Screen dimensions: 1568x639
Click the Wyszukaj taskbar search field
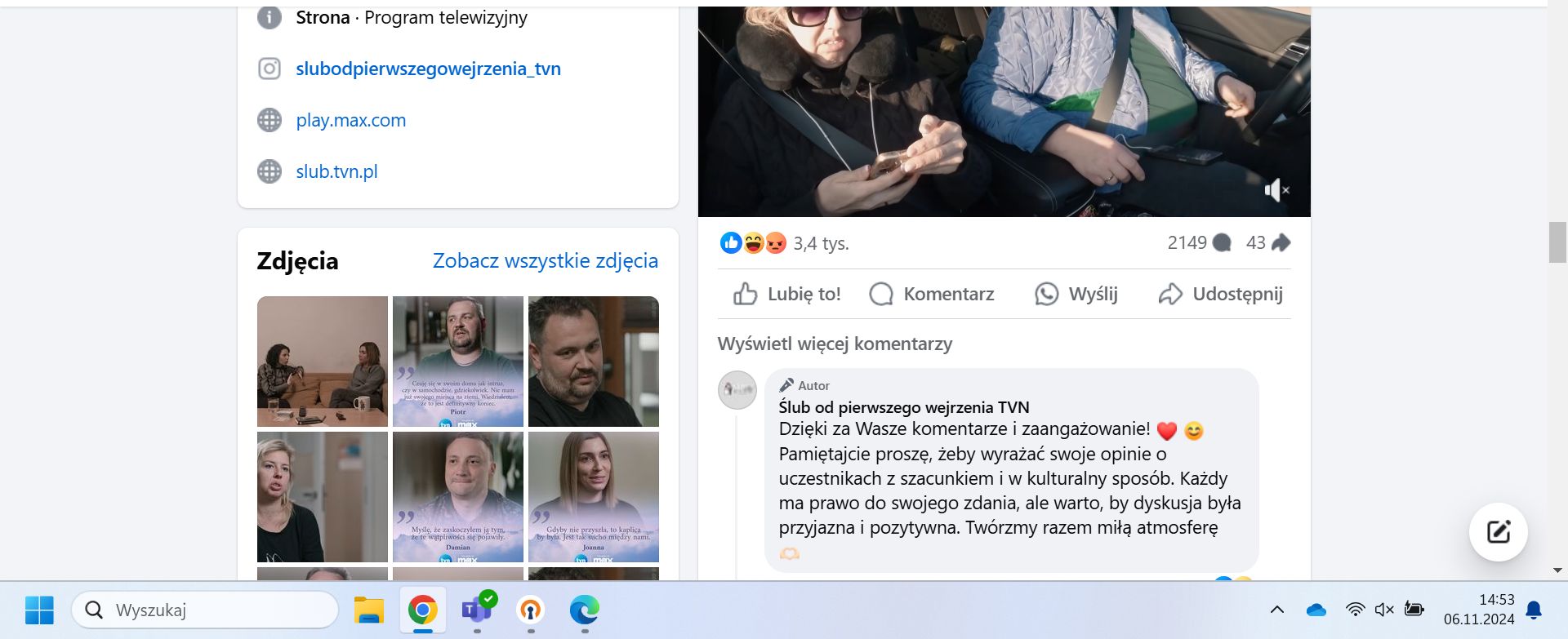point(205,610)
